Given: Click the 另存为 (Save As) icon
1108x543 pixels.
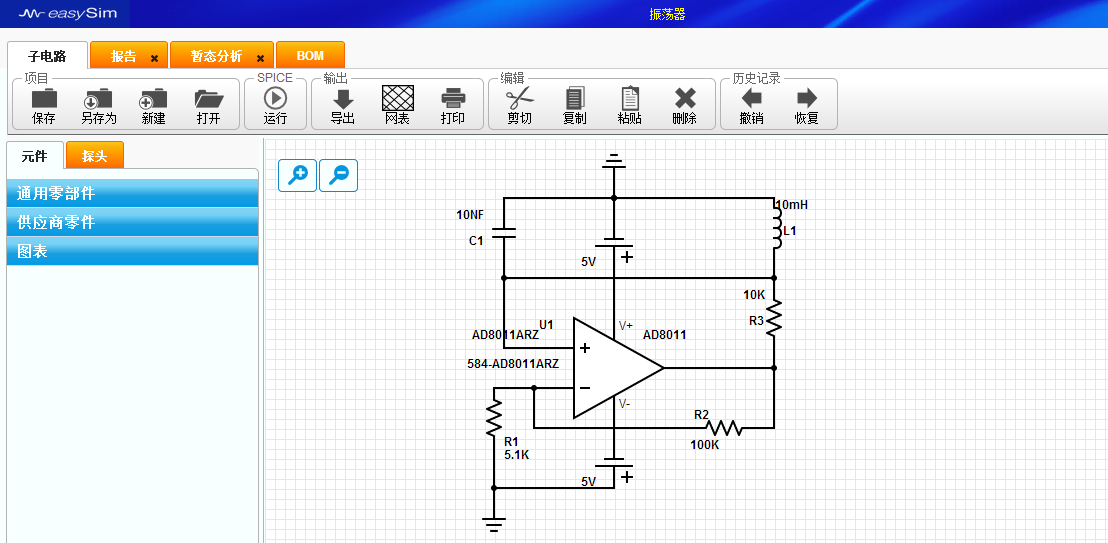Looking at the screenshot, I should [x=98, y=98].
